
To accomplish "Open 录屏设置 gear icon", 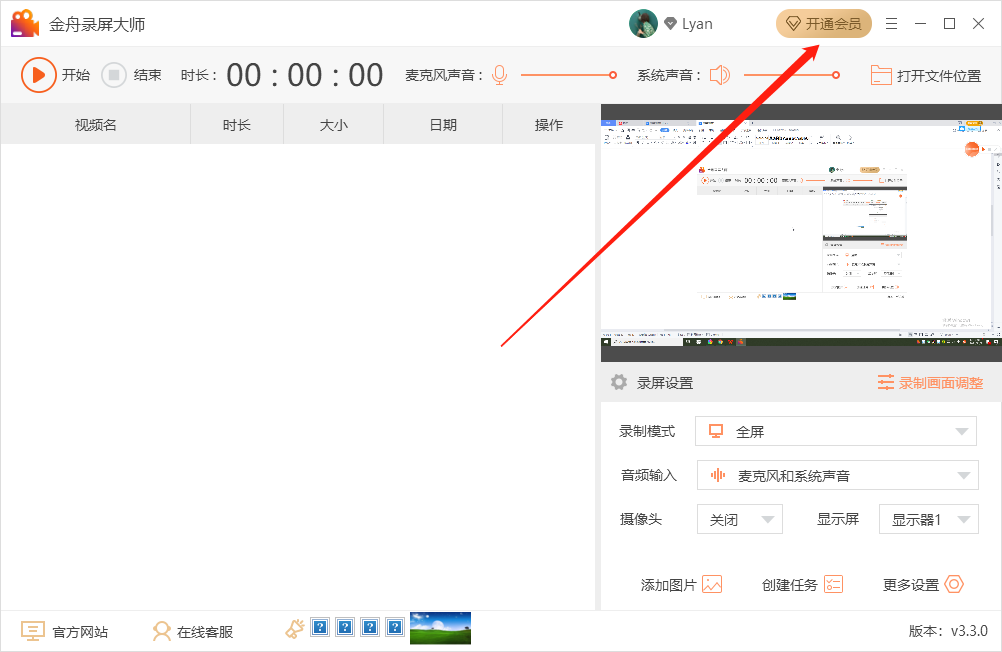I will click(619, 382).
